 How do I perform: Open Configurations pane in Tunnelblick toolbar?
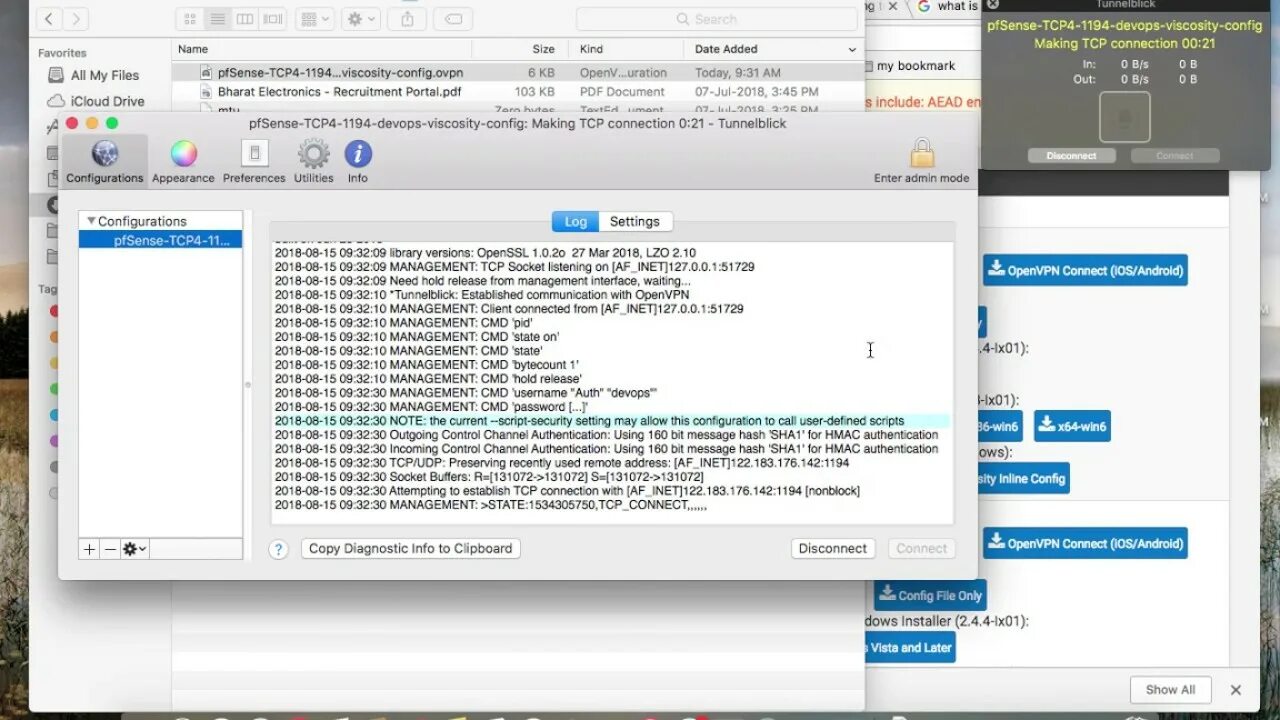[105, 161]
